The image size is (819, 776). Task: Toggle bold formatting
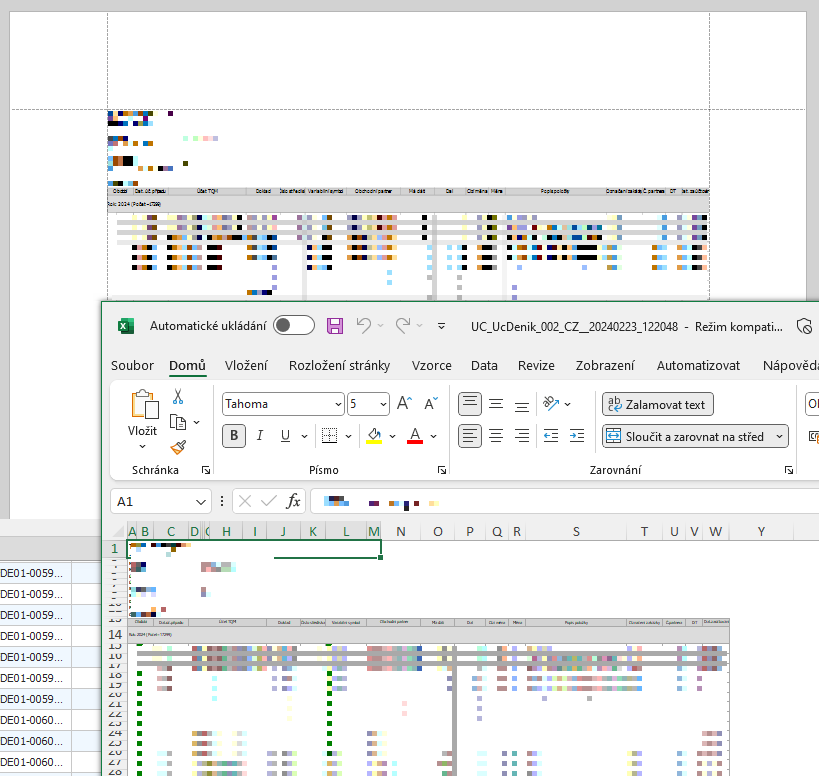pyautogui.click(x=234, y=436)
